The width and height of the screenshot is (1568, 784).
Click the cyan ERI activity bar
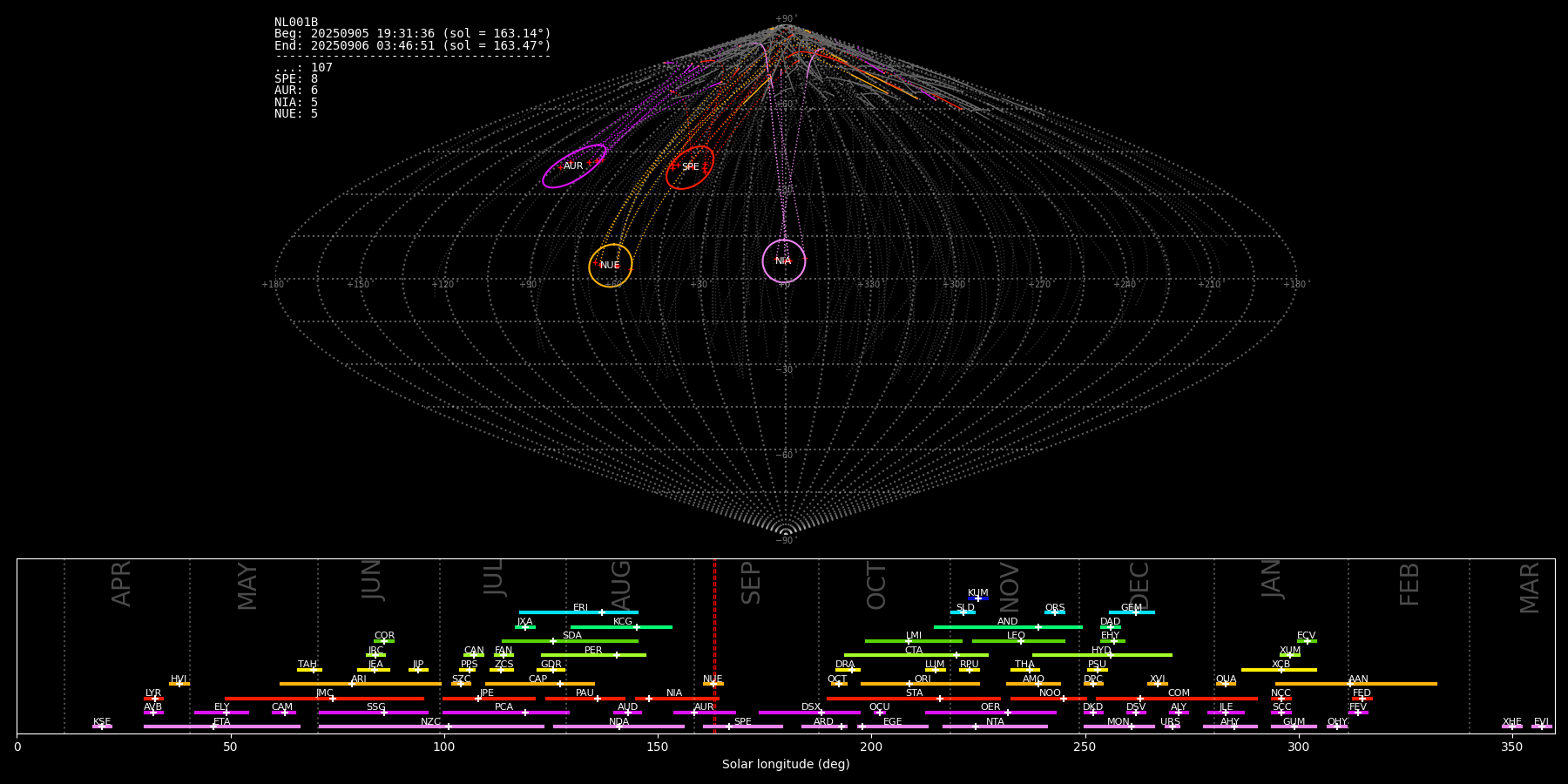578,612
